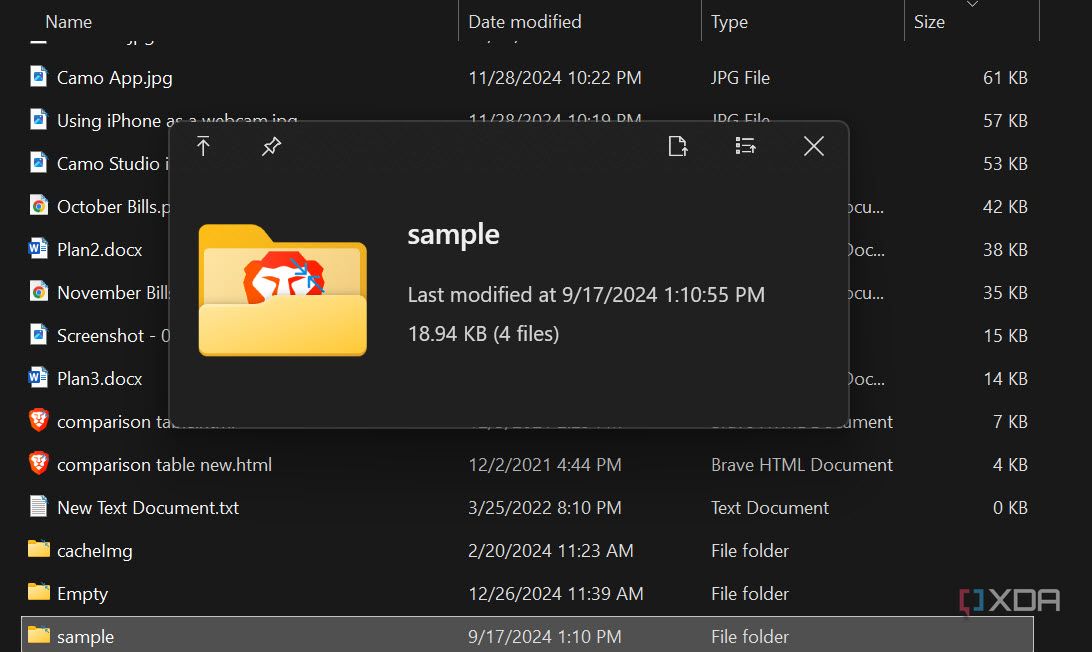Sort by the Size column header
Viewport: 1092px width, 652px height.
[929, 22]
